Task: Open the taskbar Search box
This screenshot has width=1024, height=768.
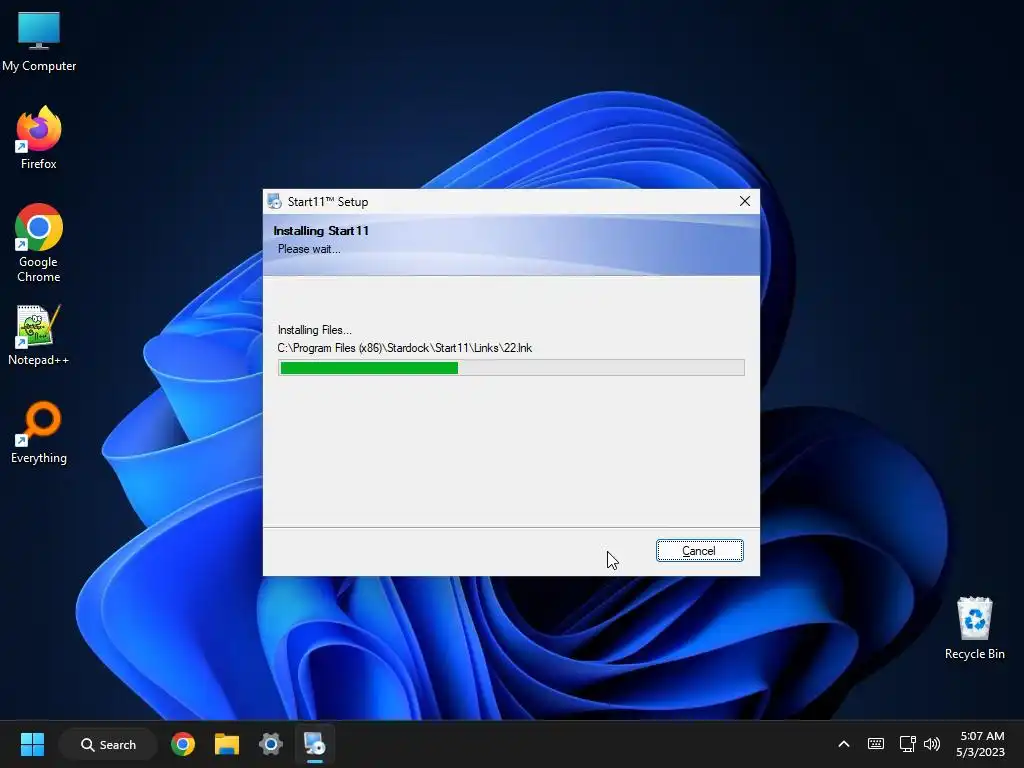Action: coord(108,744)
